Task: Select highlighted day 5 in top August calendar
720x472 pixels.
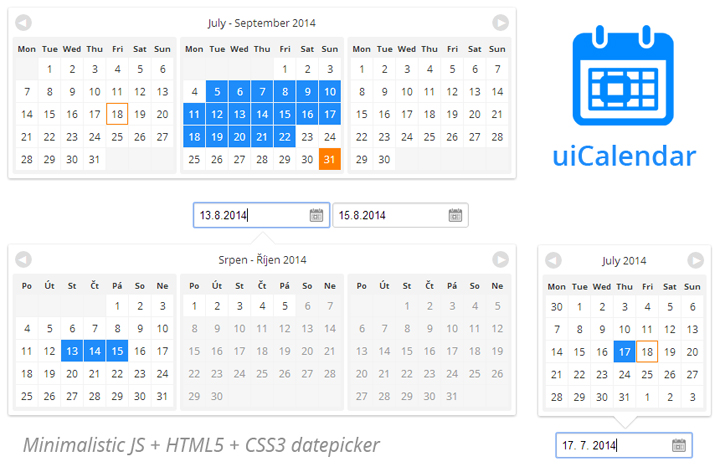Action: coord(217,91)
